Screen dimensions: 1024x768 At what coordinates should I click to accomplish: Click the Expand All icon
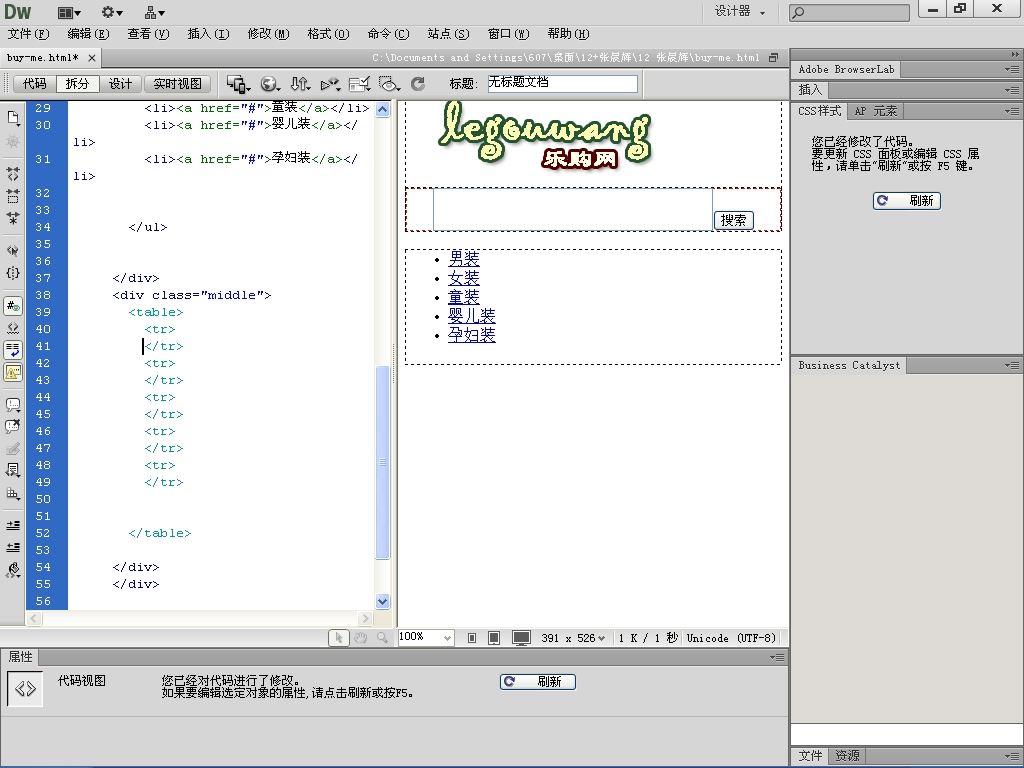coord(13,217)
